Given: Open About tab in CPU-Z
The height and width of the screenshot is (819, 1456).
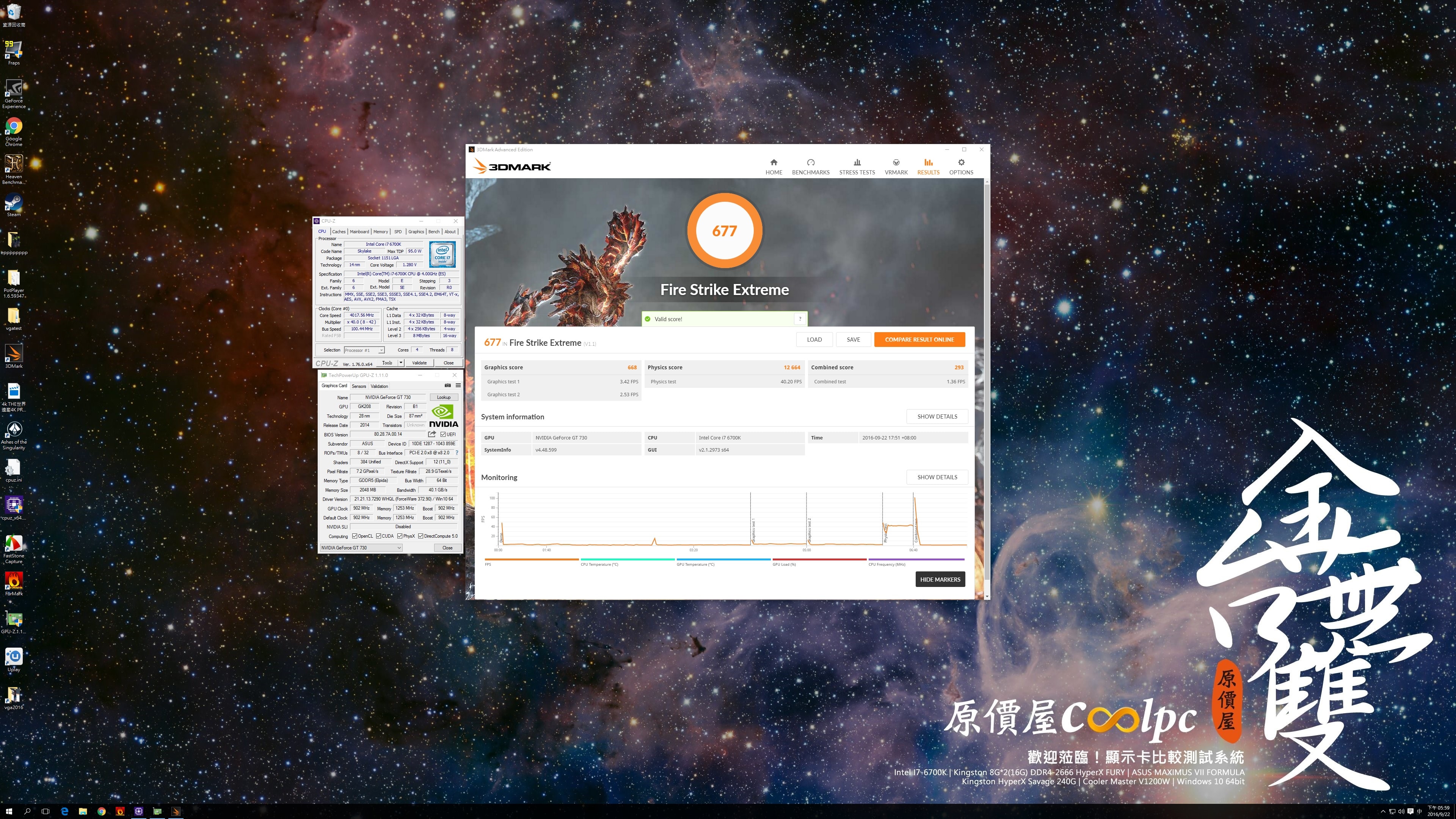Looking at the screenshot, I should click(450, 231).
